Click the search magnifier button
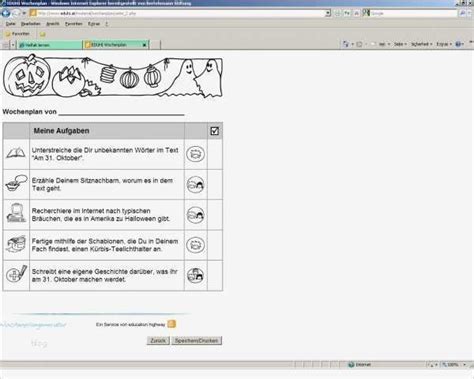The width and height of the screenshot is (474, 379). [462, 13]
